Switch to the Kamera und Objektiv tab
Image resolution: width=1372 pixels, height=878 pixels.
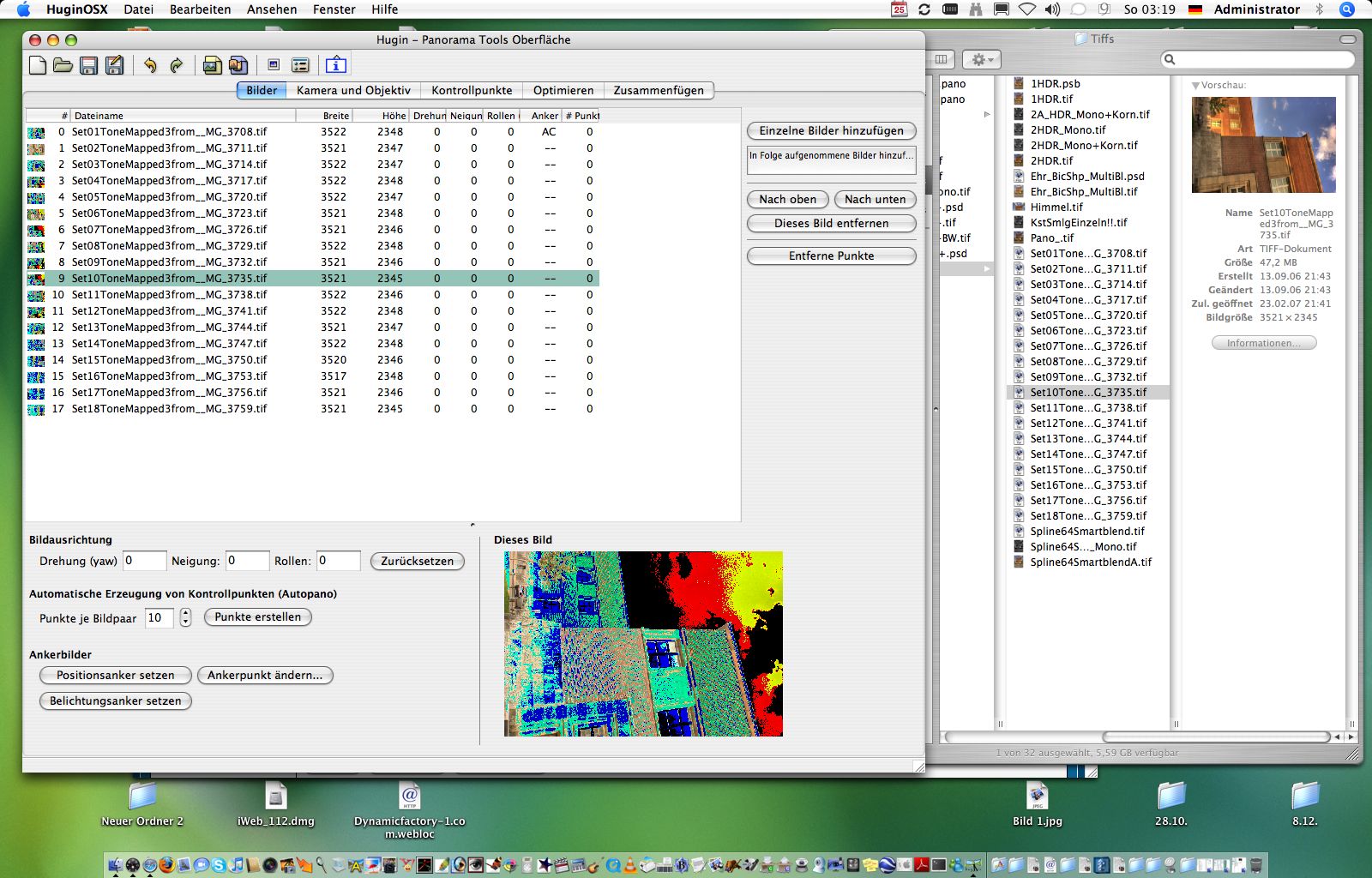[353, 90]
